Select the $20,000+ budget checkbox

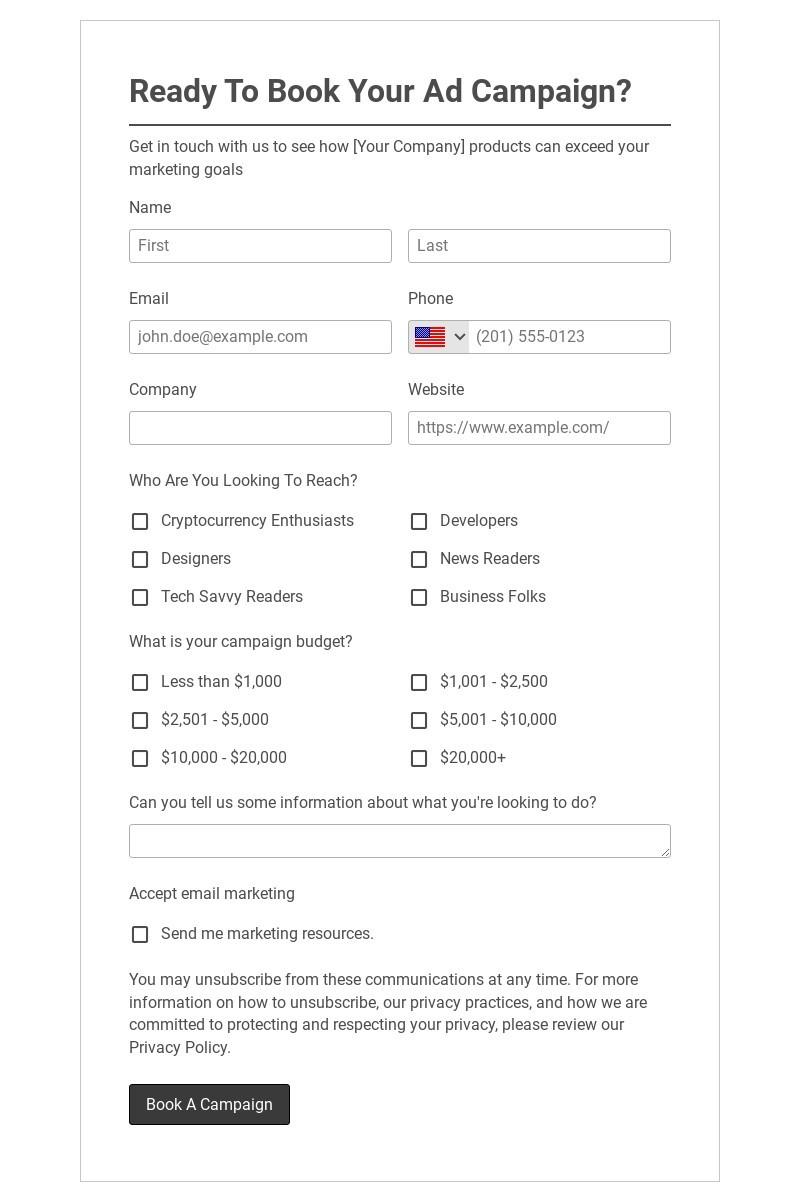[x=419, y=758]
